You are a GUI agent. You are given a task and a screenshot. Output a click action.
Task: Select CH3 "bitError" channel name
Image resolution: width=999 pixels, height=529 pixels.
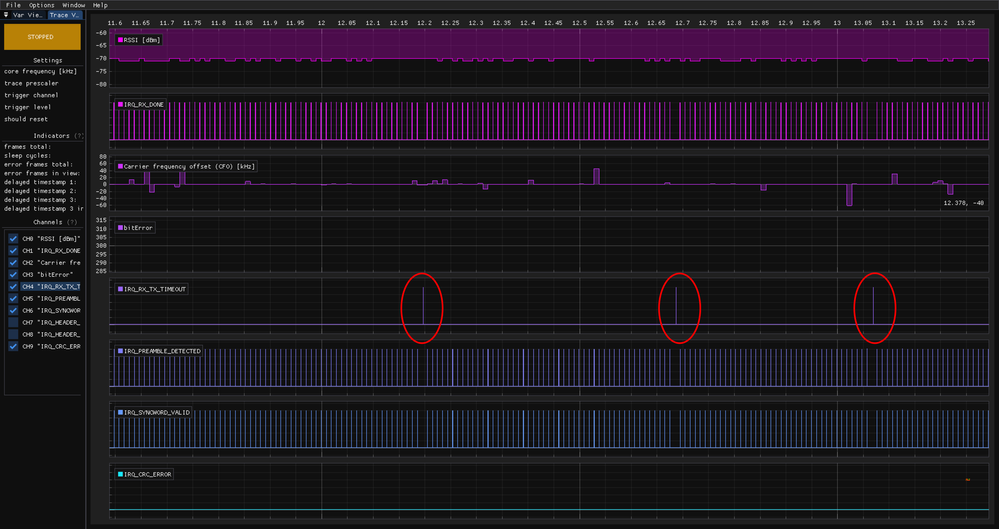48,275
